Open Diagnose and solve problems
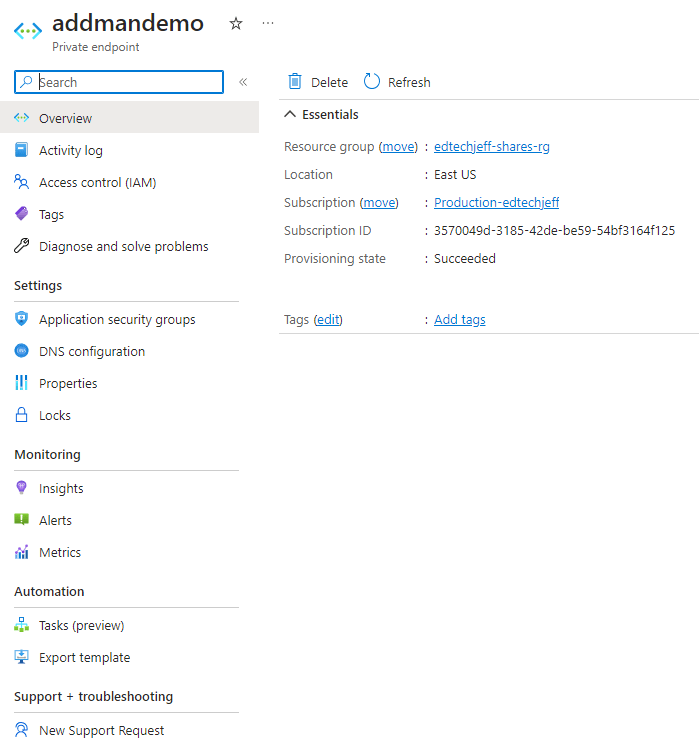 coord(123,246)
